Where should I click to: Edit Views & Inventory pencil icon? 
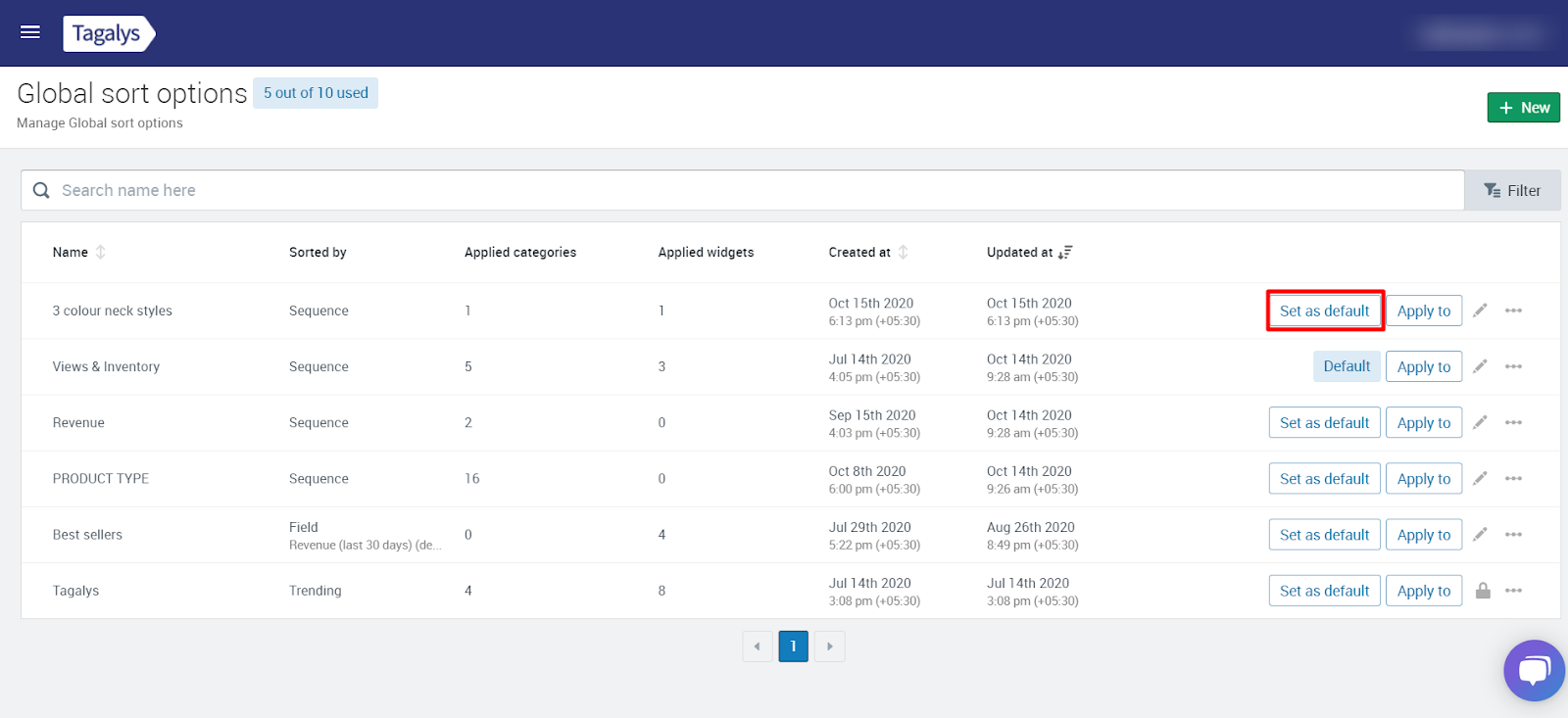point(1480,366)
